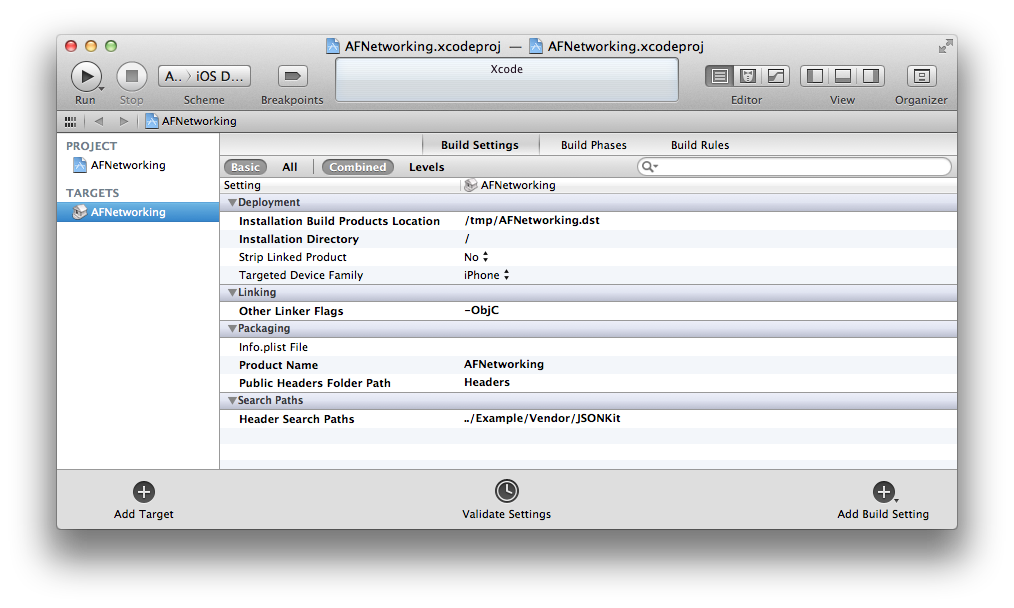
Task: Toggle the Utilities pane view
Action: tap(870, 76)
